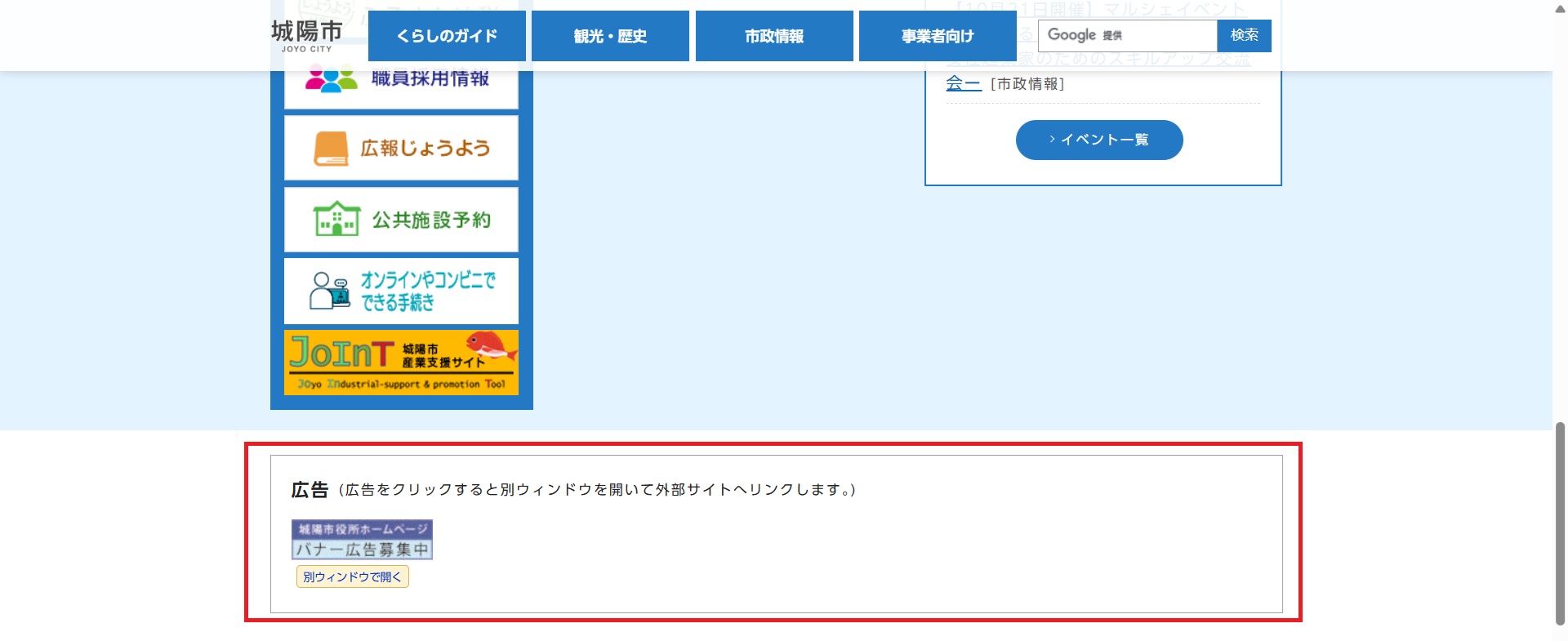
Task: Open the 観光・歴史 menu
Action: (610, 36)
